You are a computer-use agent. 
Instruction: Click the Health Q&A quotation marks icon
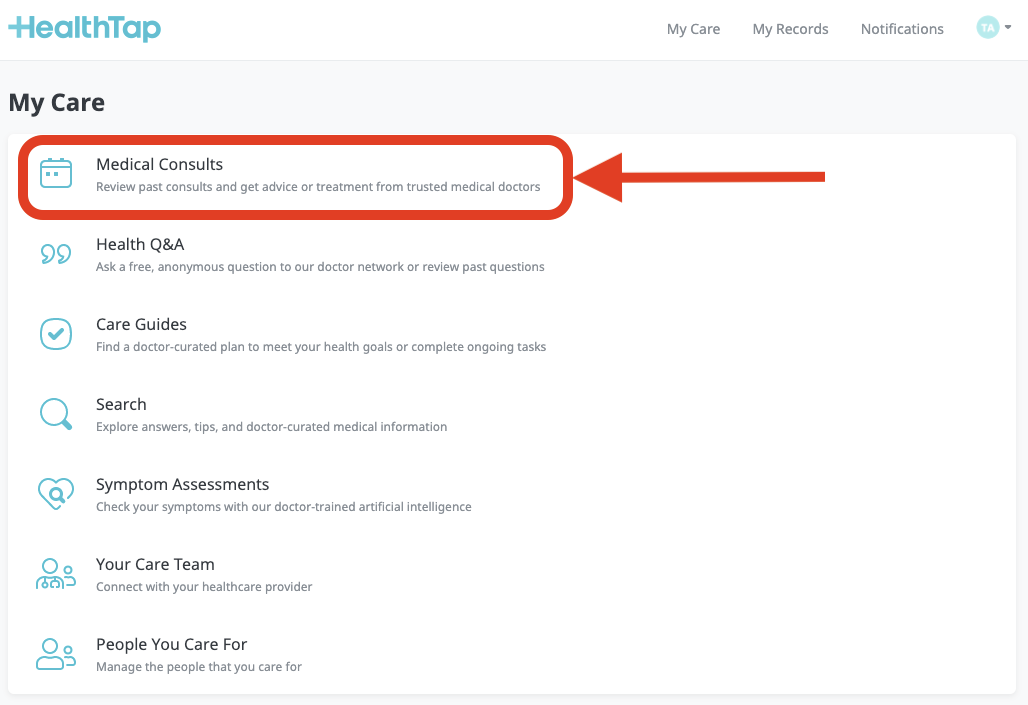coord(56,254)
